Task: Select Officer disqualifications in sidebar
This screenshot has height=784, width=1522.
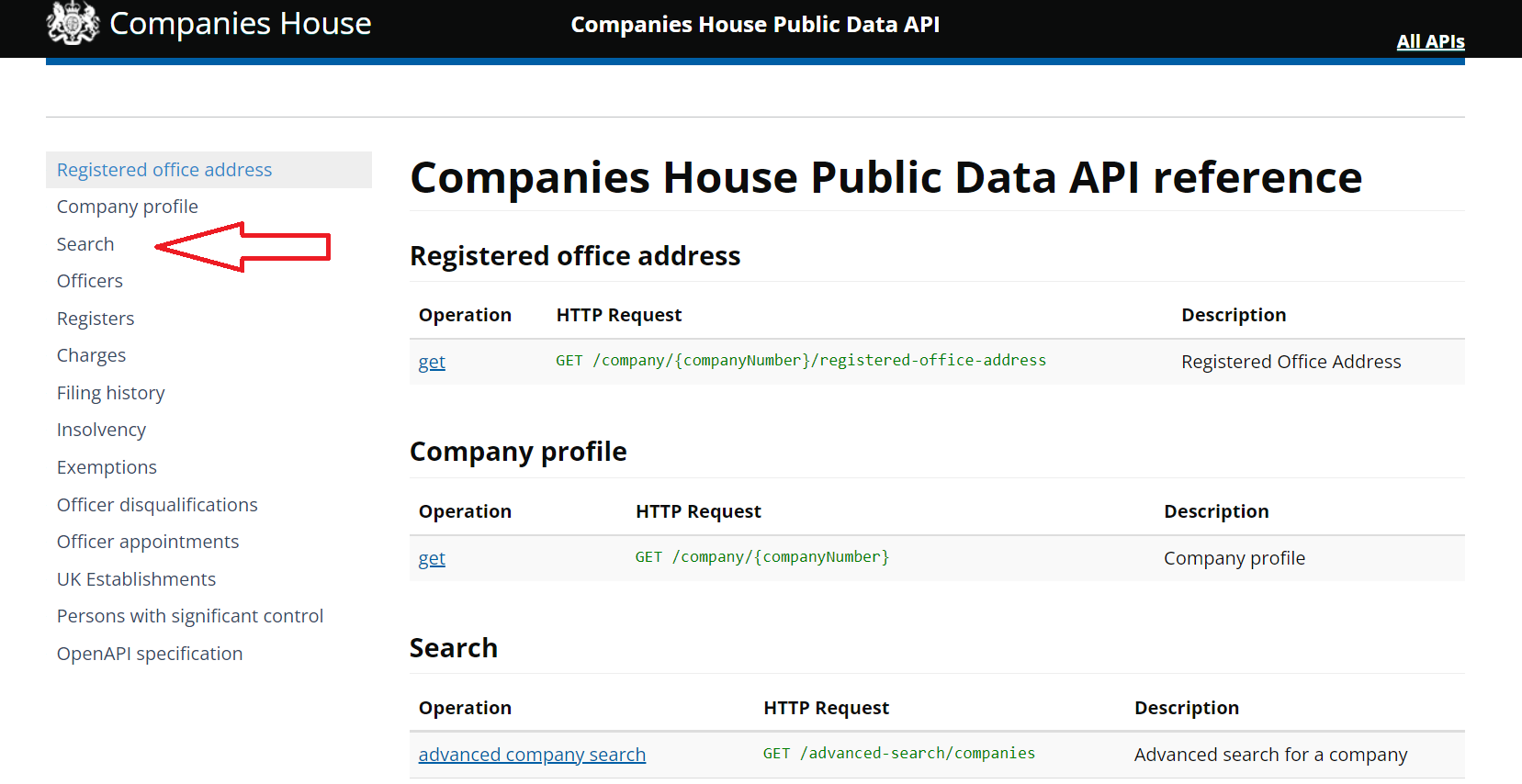Action: click(157, 505)
